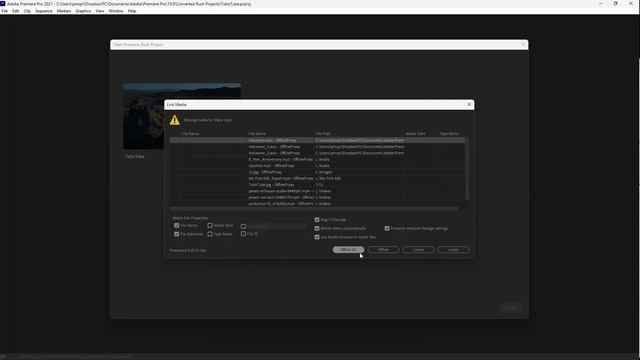
Task: Toggle Use Media Browser to locate files
Action: click(317, 237)
